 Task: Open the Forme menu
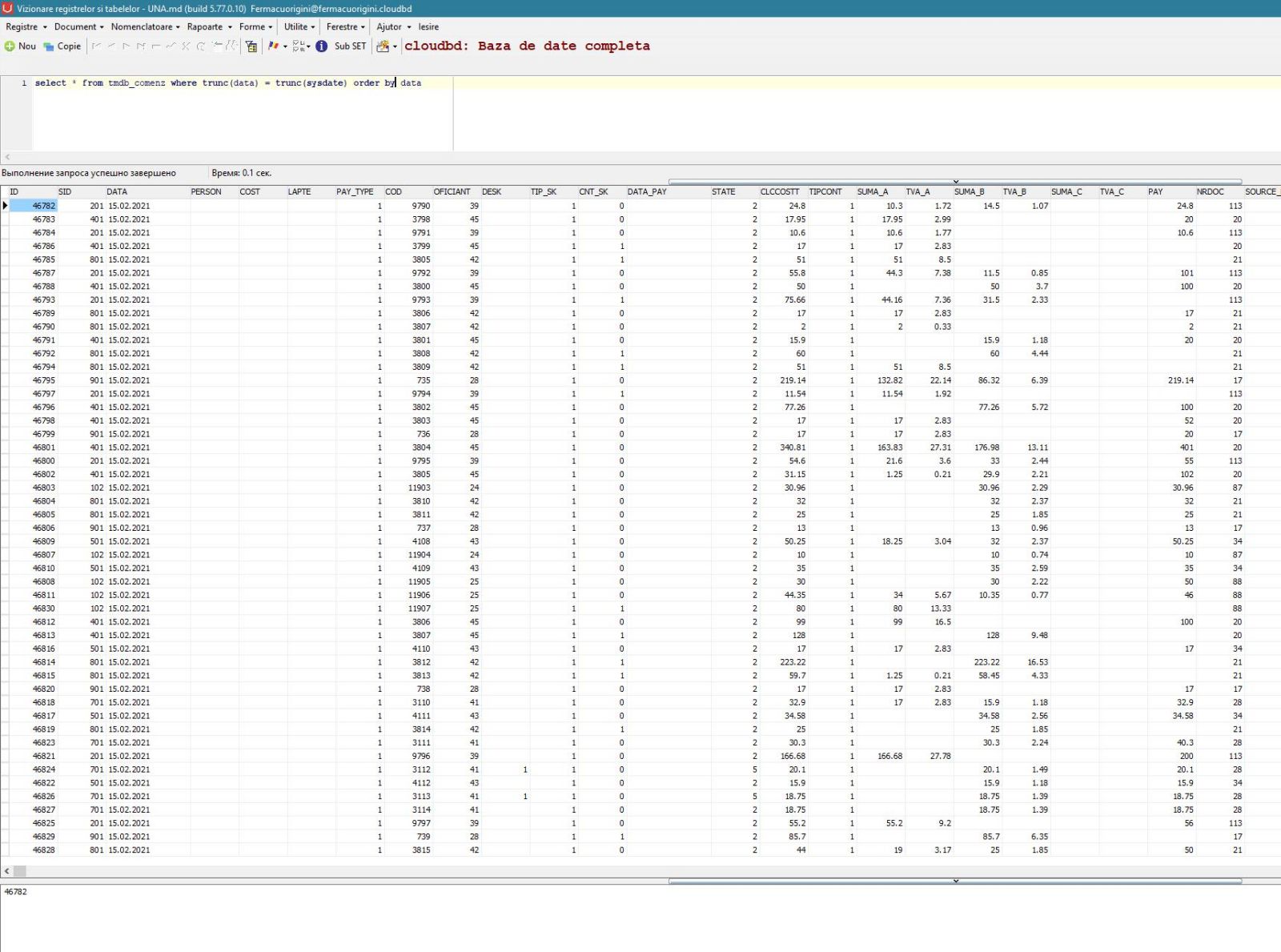(255, 26)
